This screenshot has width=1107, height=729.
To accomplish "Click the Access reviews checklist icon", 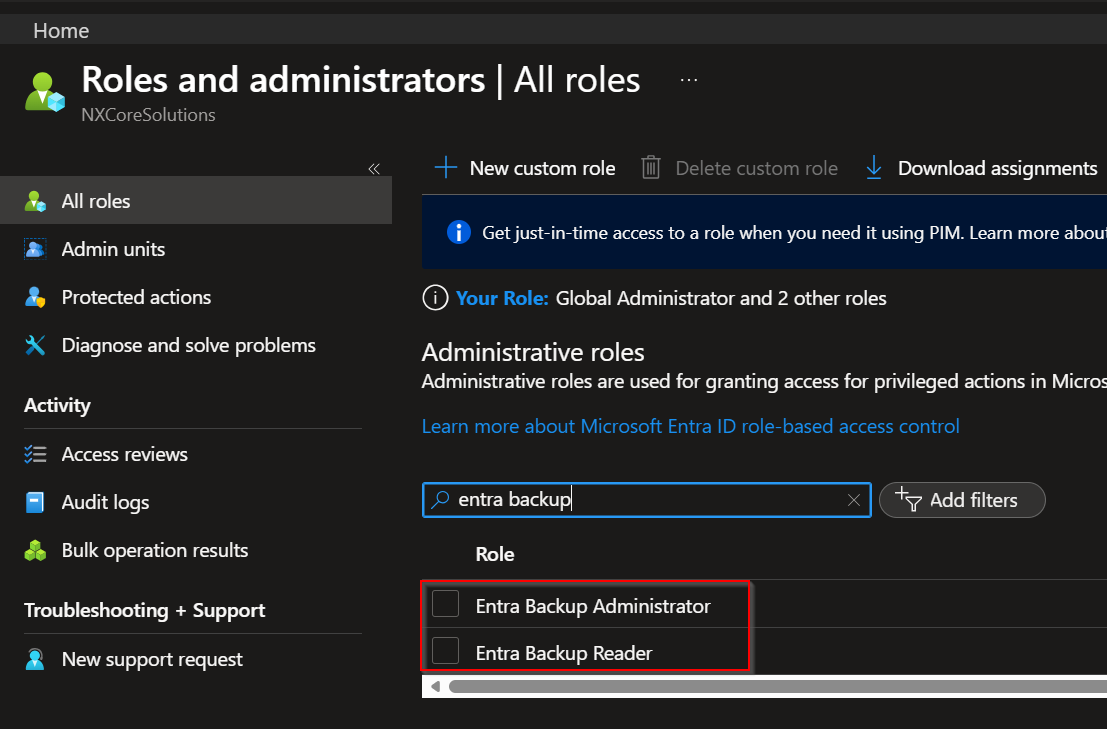I will pos(35,454).
